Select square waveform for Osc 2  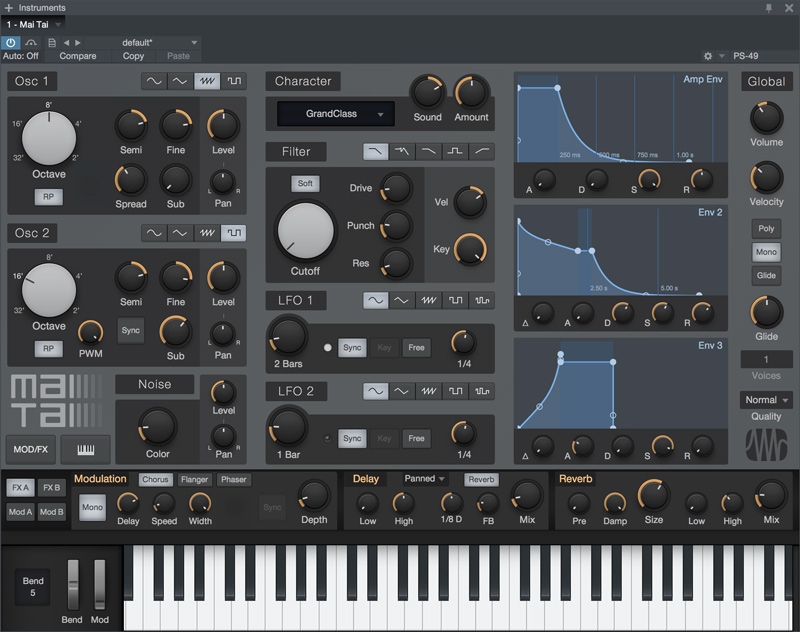tap(234, 233)
